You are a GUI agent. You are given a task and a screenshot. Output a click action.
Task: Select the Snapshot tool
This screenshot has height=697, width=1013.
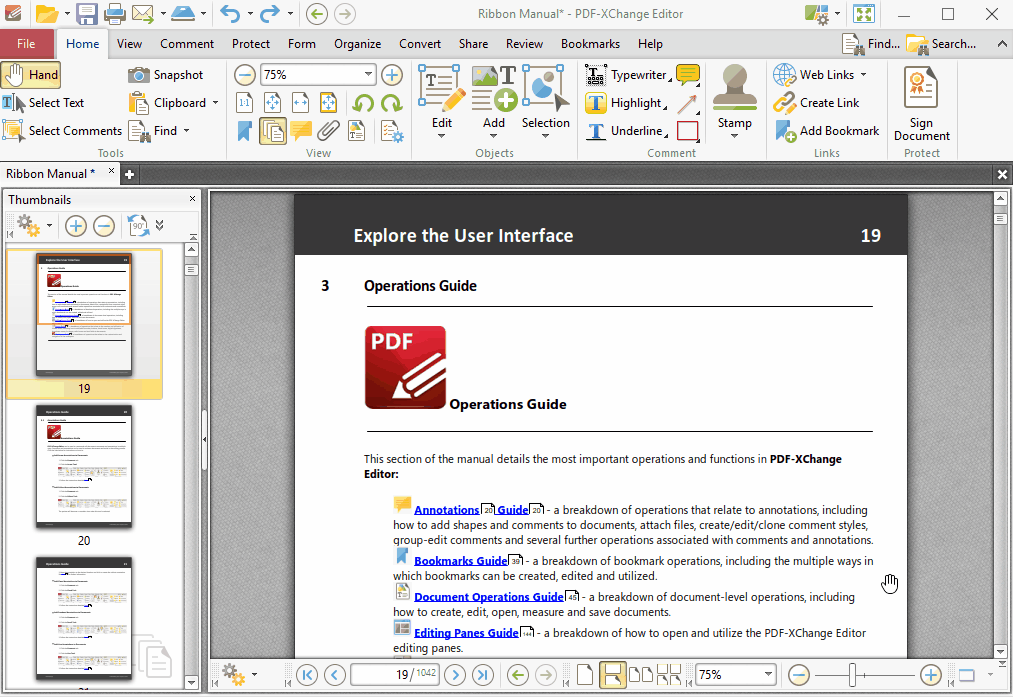166,75
